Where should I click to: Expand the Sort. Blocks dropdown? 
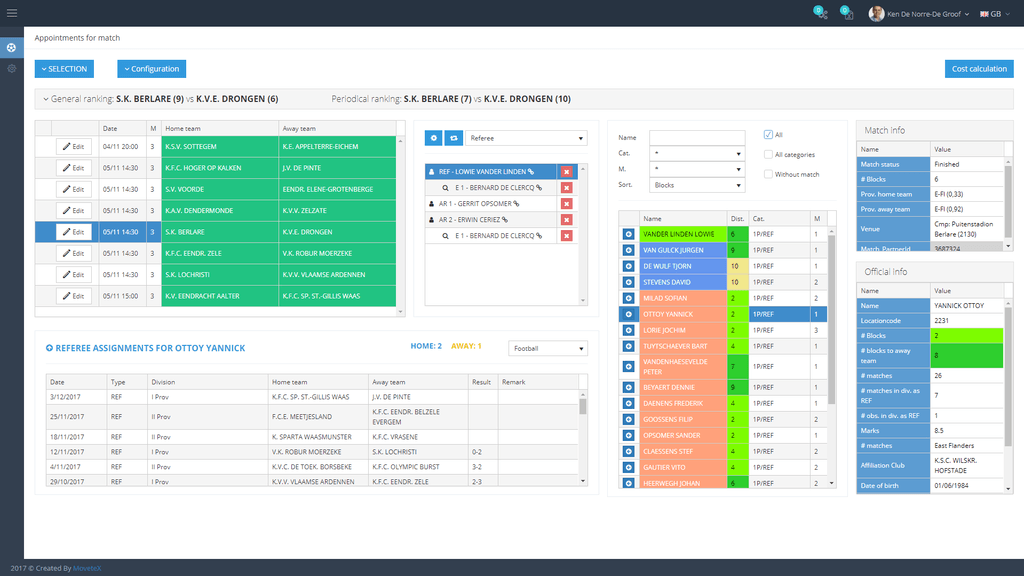[696, 185]
